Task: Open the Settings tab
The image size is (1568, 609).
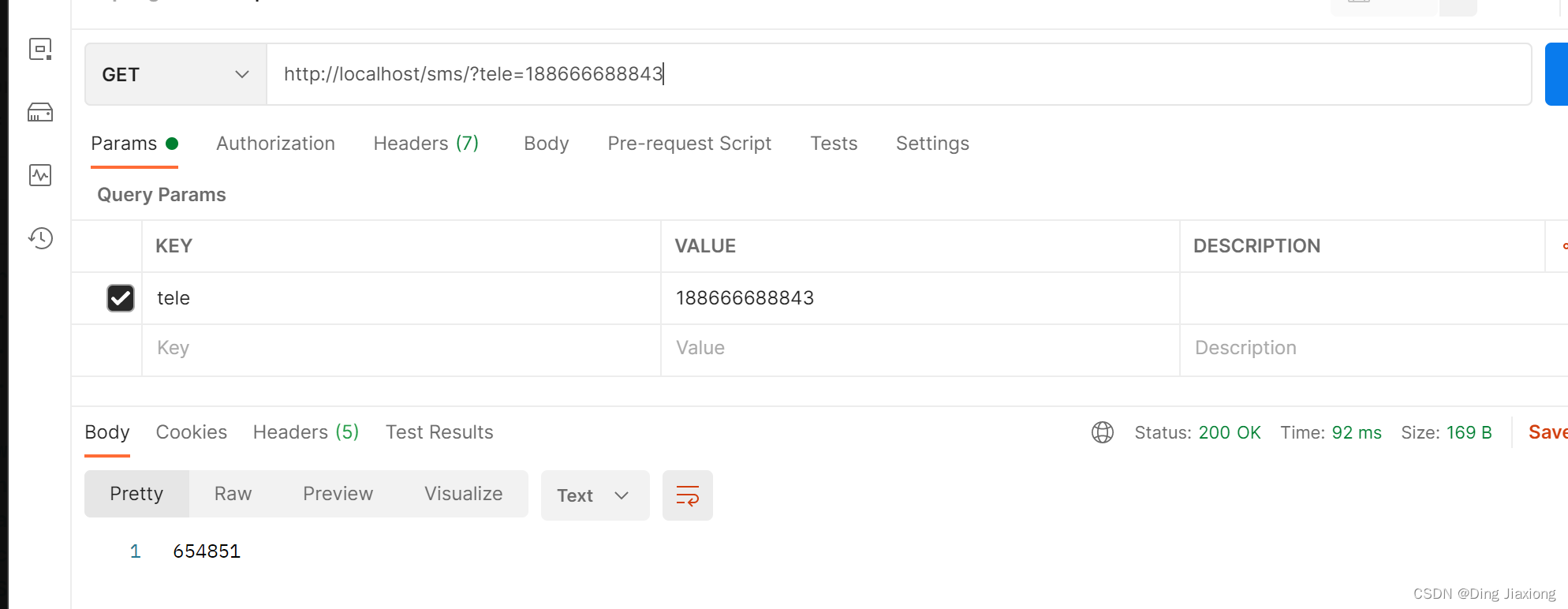Action: (932, 144)
